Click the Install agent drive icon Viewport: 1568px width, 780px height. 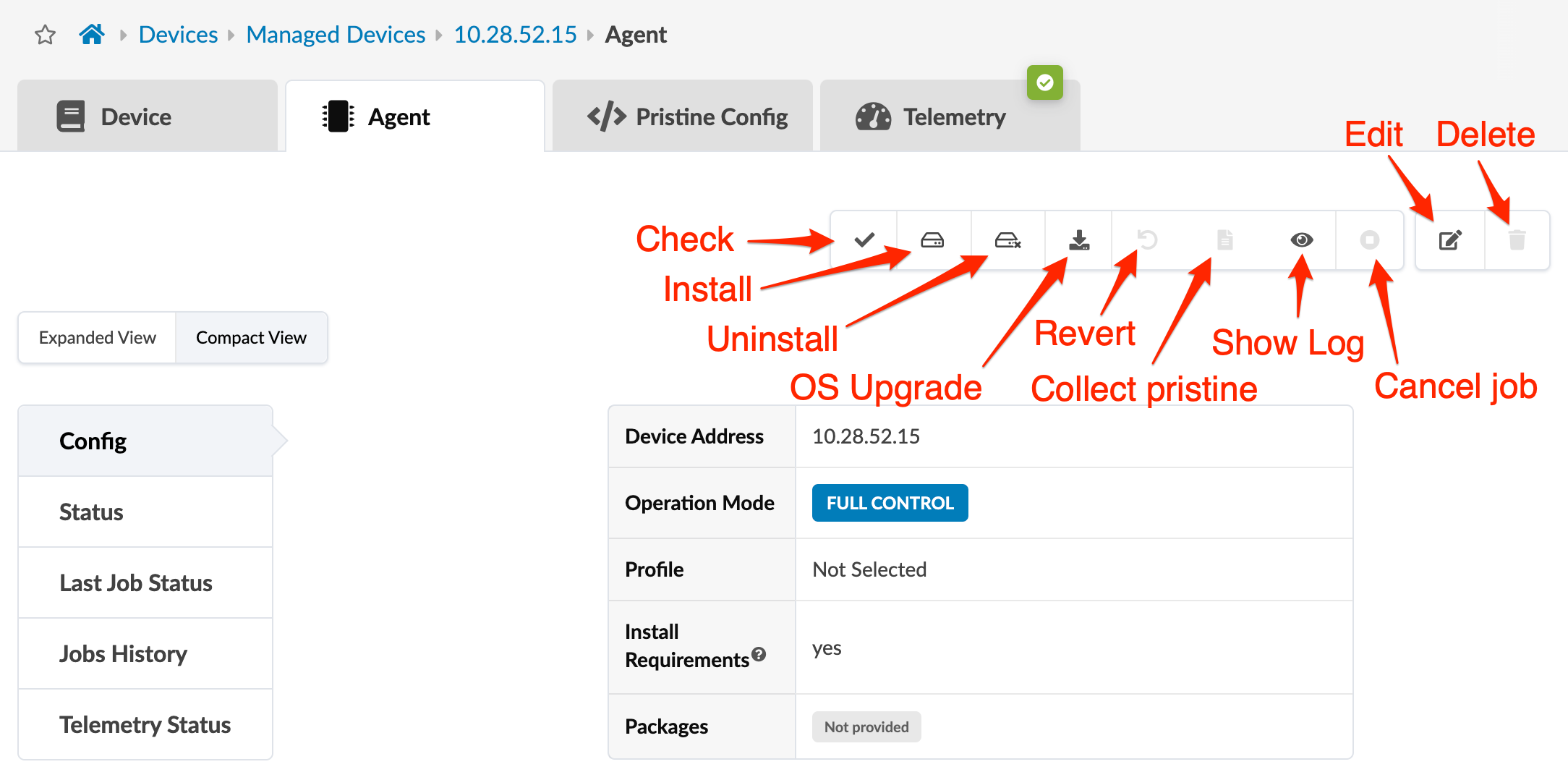932,240
